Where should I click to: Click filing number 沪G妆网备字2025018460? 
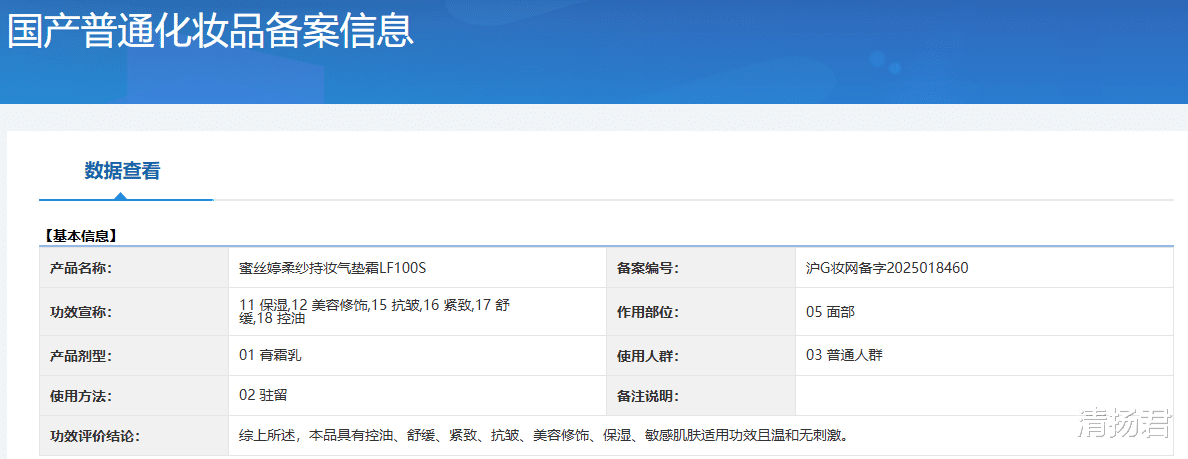pyautogui.click(x=886, y=268)
